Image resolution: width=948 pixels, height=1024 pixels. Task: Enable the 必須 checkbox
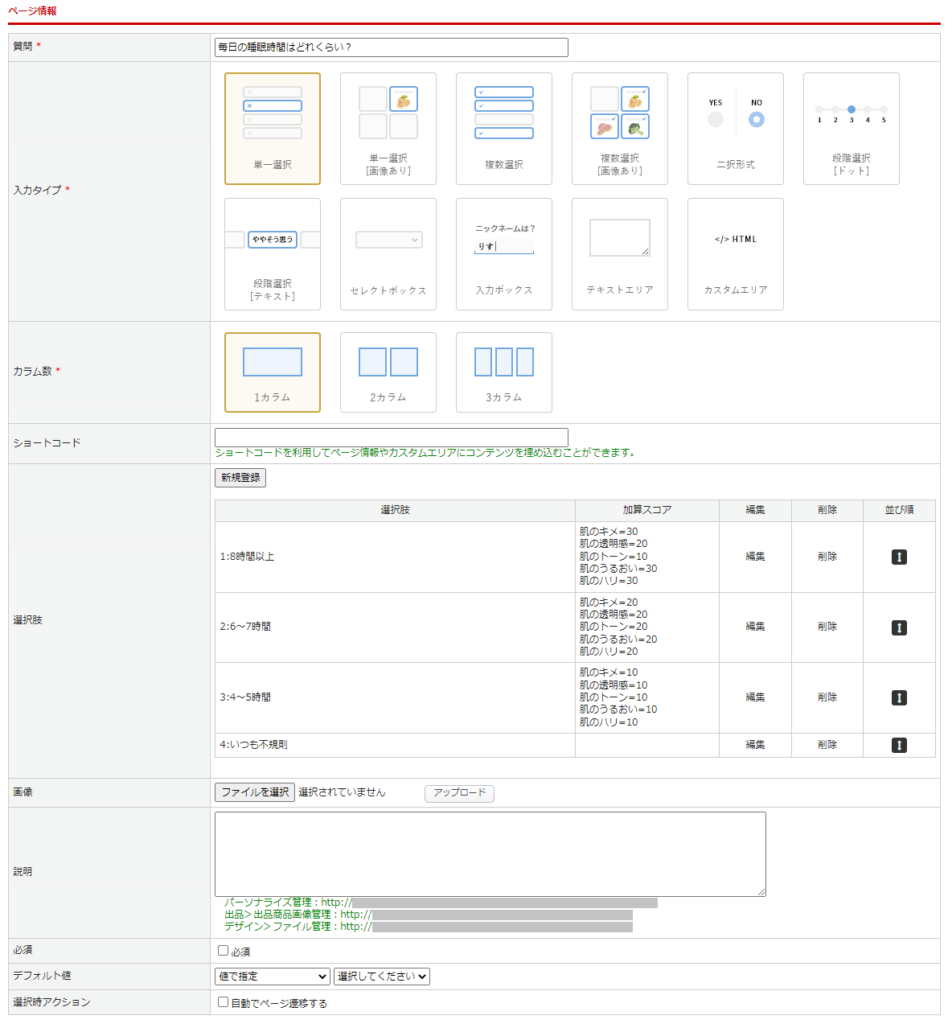click(x=223, y=951)
